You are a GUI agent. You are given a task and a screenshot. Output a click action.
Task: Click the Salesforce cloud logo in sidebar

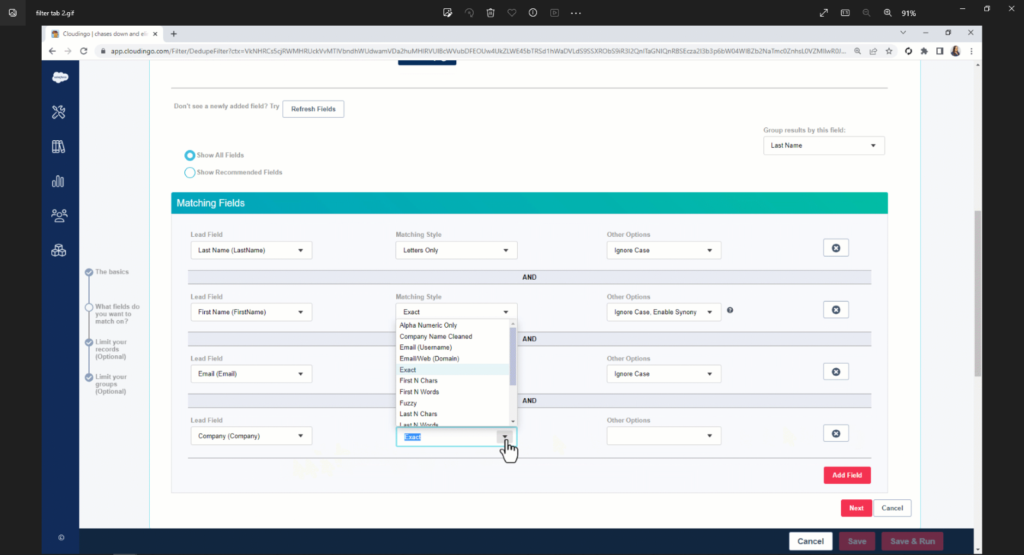coord(60,77)
